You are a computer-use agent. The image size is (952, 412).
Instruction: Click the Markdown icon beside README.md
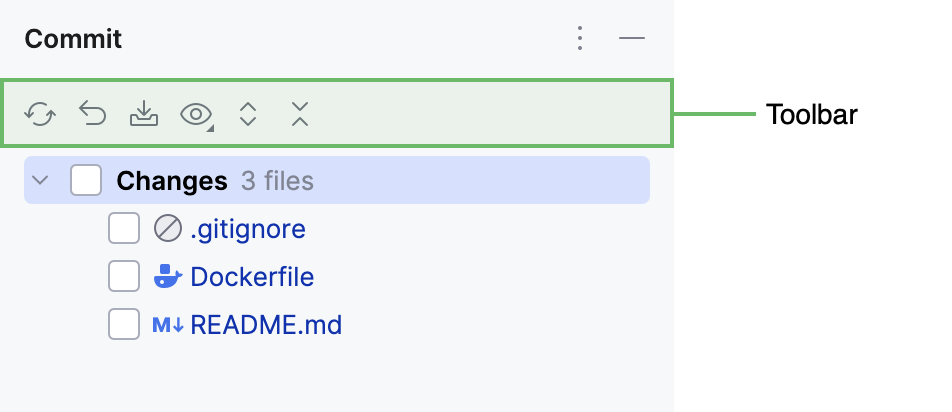167,325
